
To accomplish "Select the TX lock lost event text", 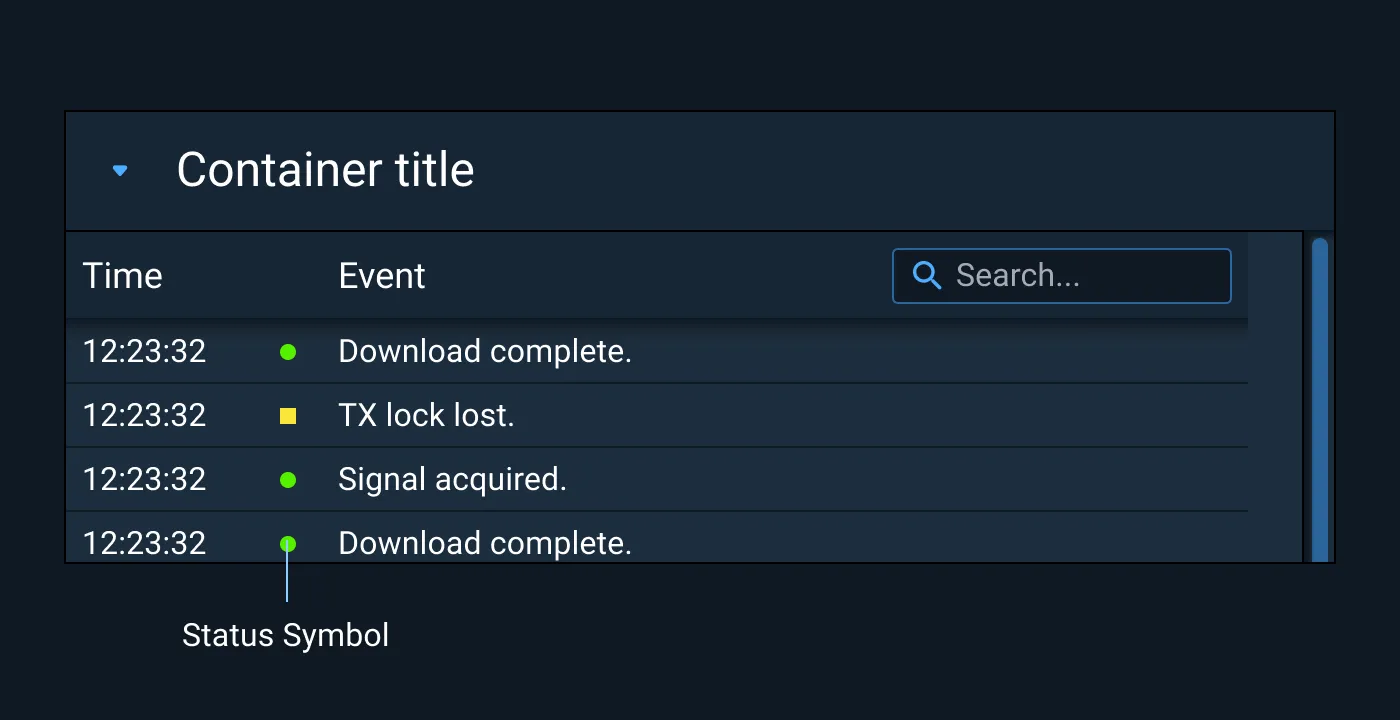I will pos(426,416).
